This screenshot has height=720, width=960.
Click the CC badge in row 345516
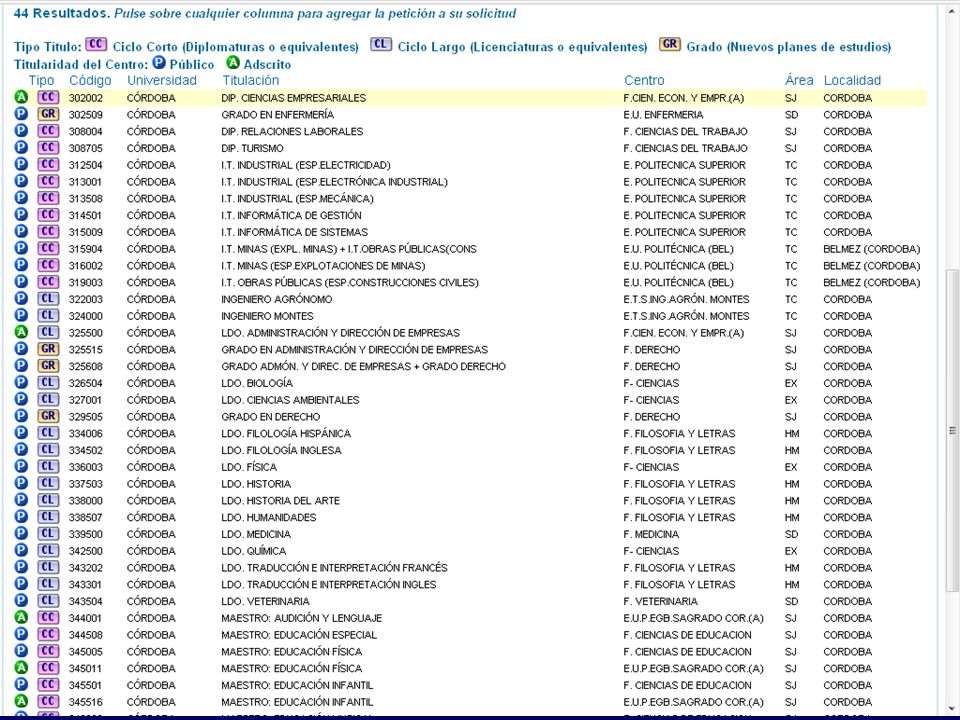tap(48, 702)
